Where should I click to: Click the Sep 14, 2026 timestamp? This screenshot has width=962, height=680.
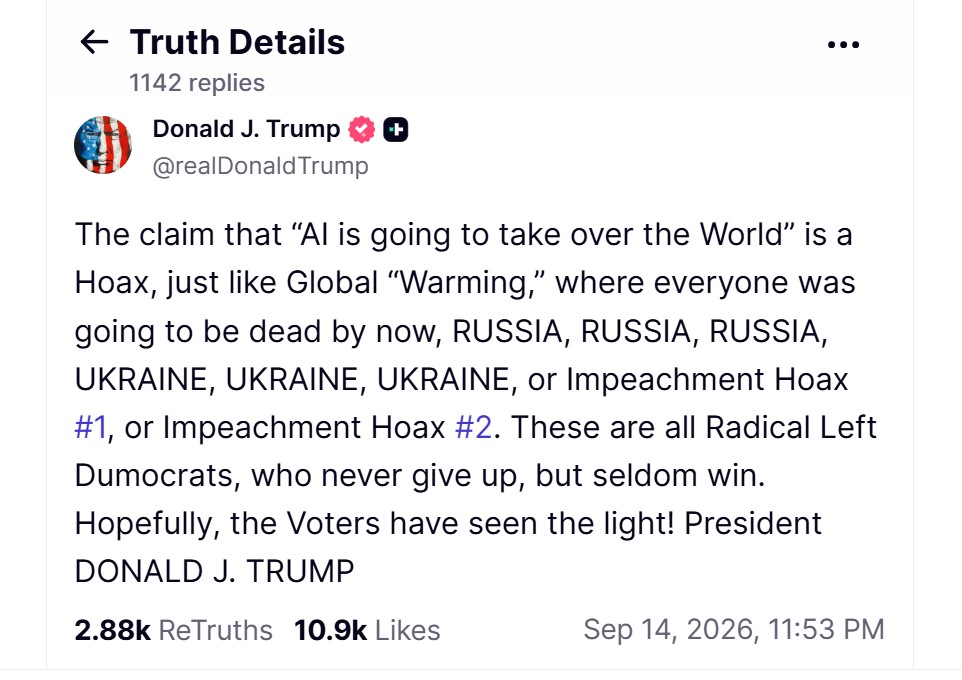(734, 630)
